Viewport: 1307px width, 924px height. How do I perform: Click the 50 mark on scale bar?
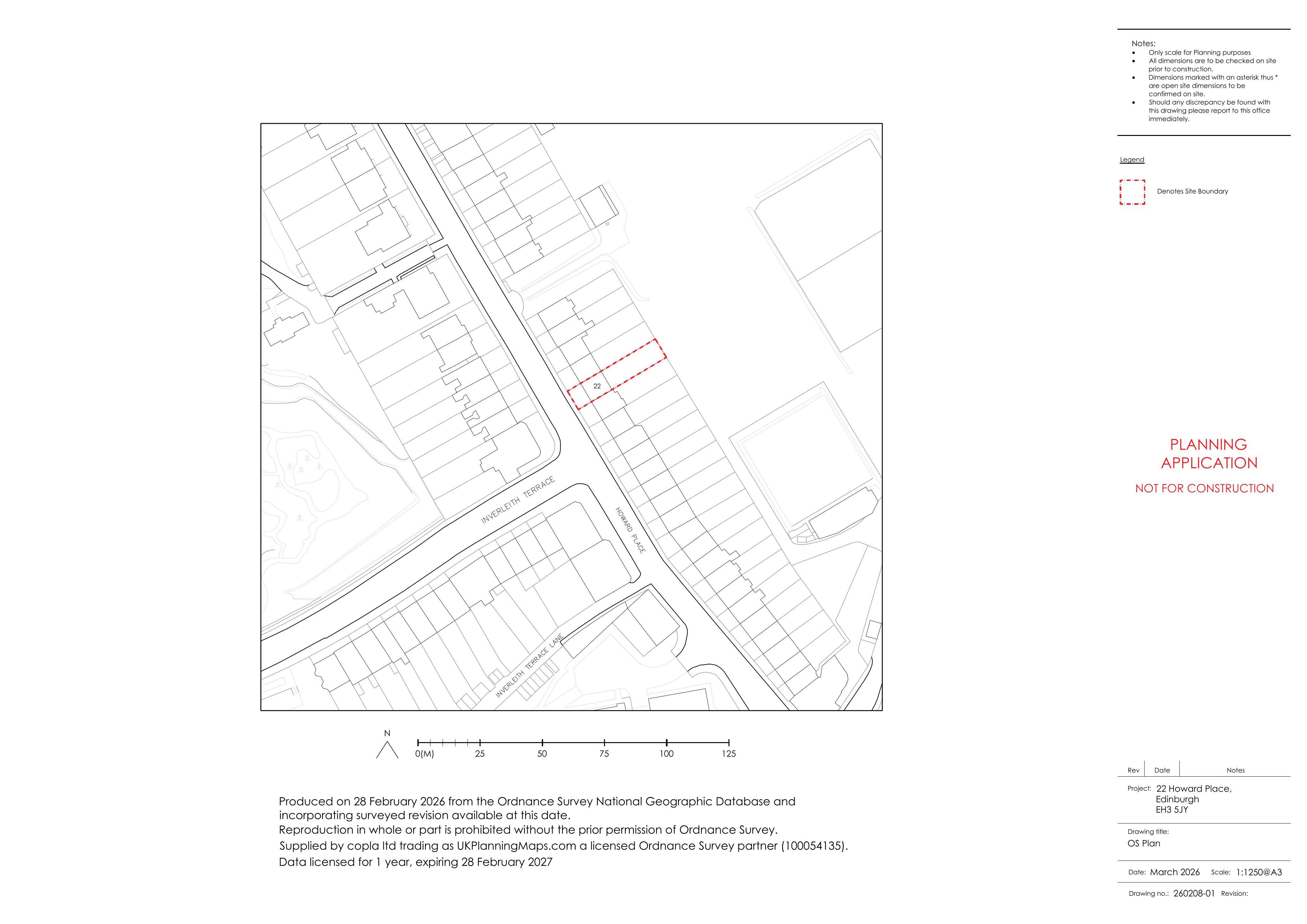(542, 754)
